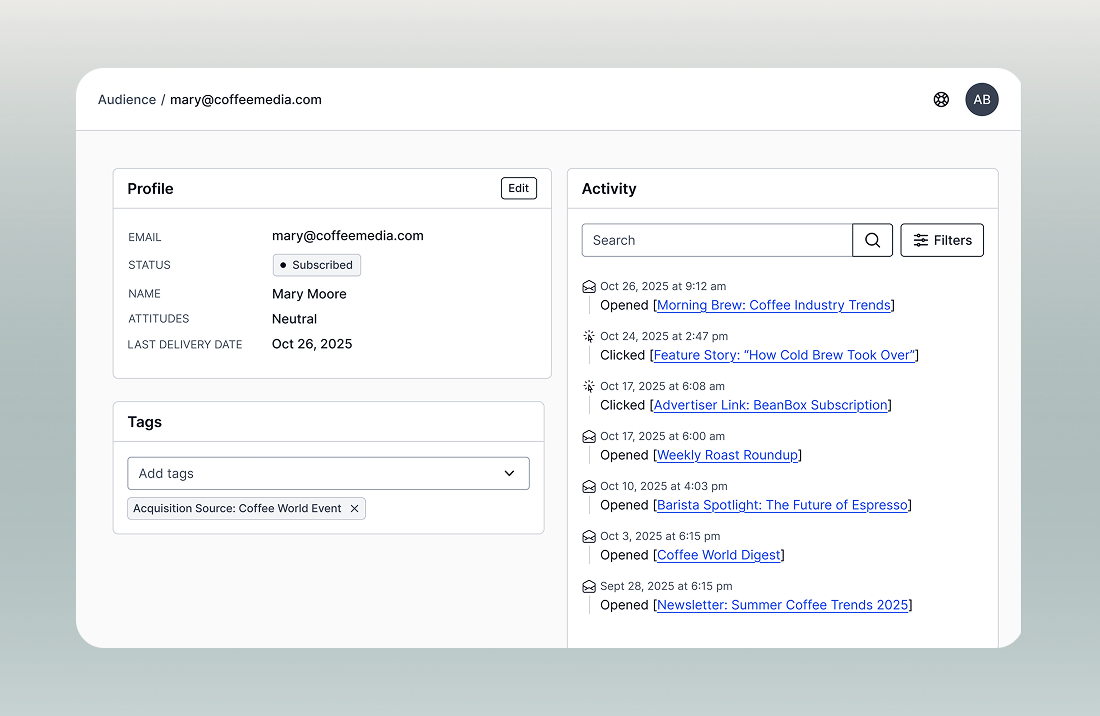Click the AB account avatar
The height and width of the screenshot is (716, 1100).
tap(981, 99)
